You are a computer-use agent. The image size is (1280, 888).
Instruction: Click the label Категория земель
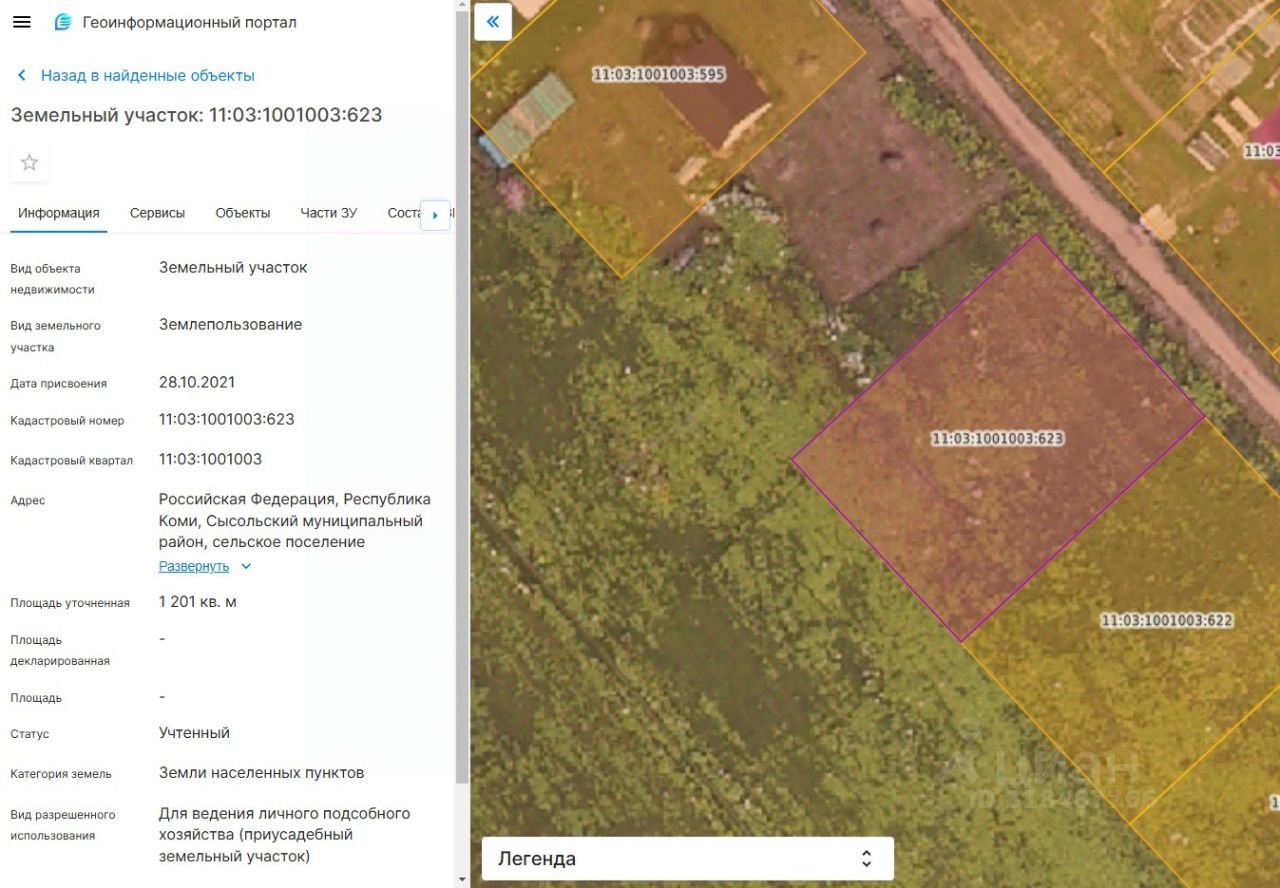tap(61, 774)
